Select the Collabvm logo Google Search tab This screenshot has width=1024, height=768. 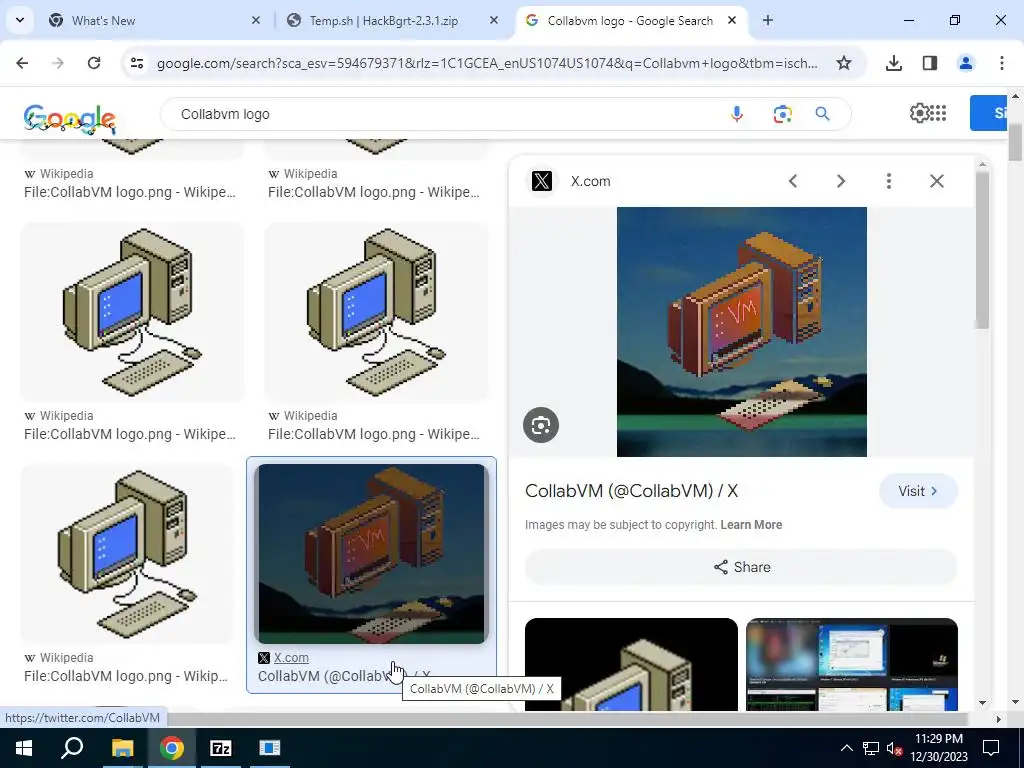click(x=632, y=20)
